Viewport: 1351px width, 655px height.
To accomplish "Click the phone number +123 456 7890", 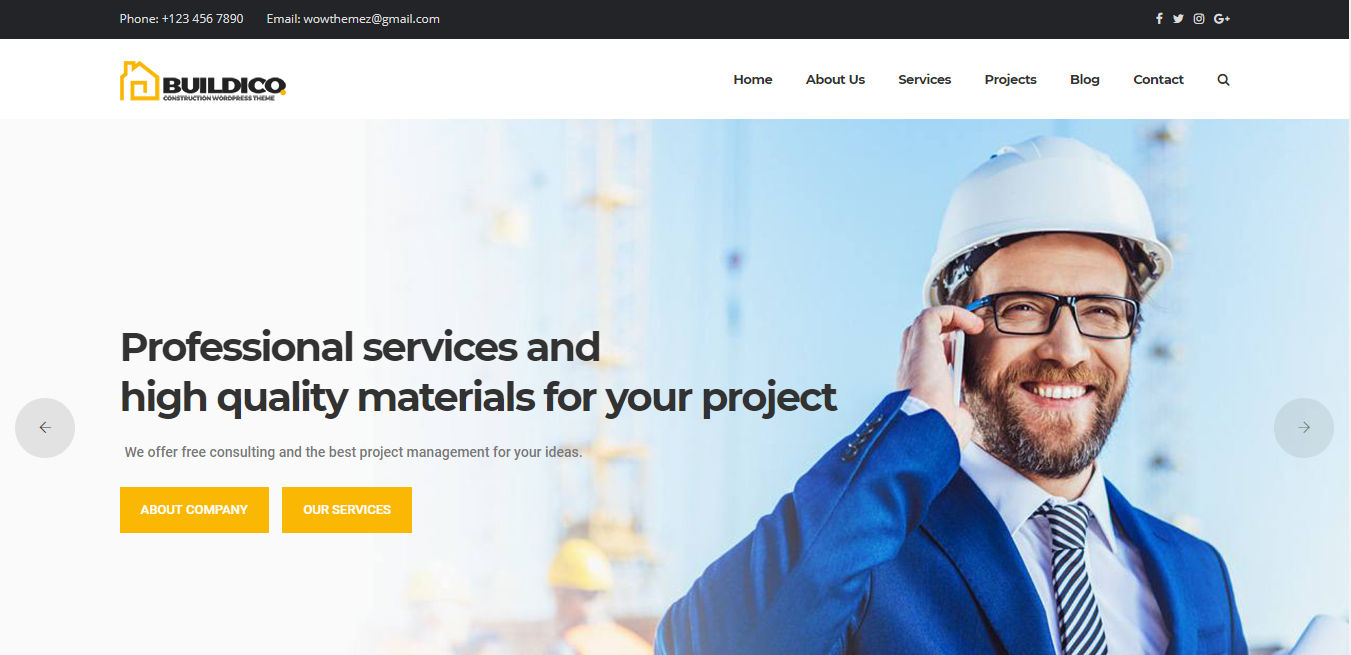I will tap(202, 19).
